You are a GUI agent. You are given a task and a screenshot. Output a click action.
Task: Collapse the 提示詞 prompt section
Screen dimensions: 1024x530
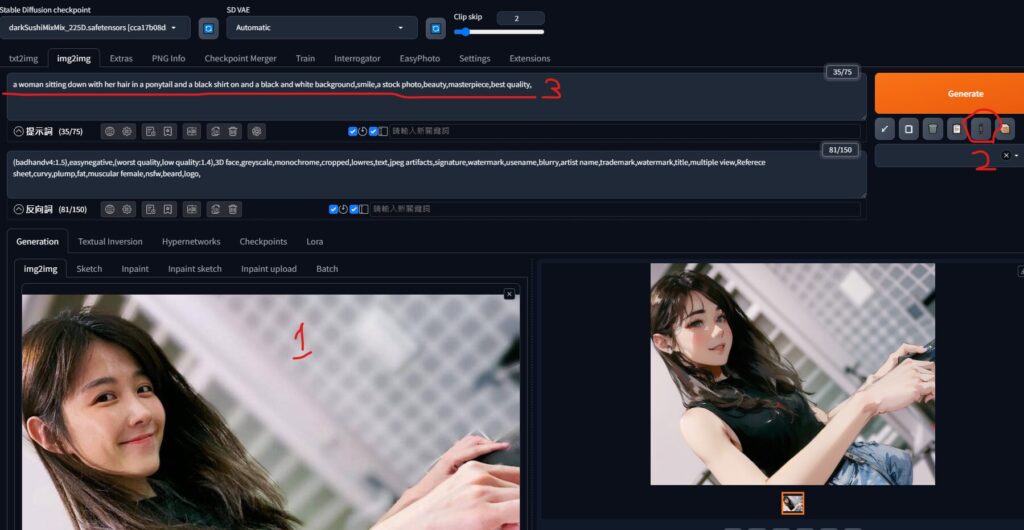pos(19,131)
